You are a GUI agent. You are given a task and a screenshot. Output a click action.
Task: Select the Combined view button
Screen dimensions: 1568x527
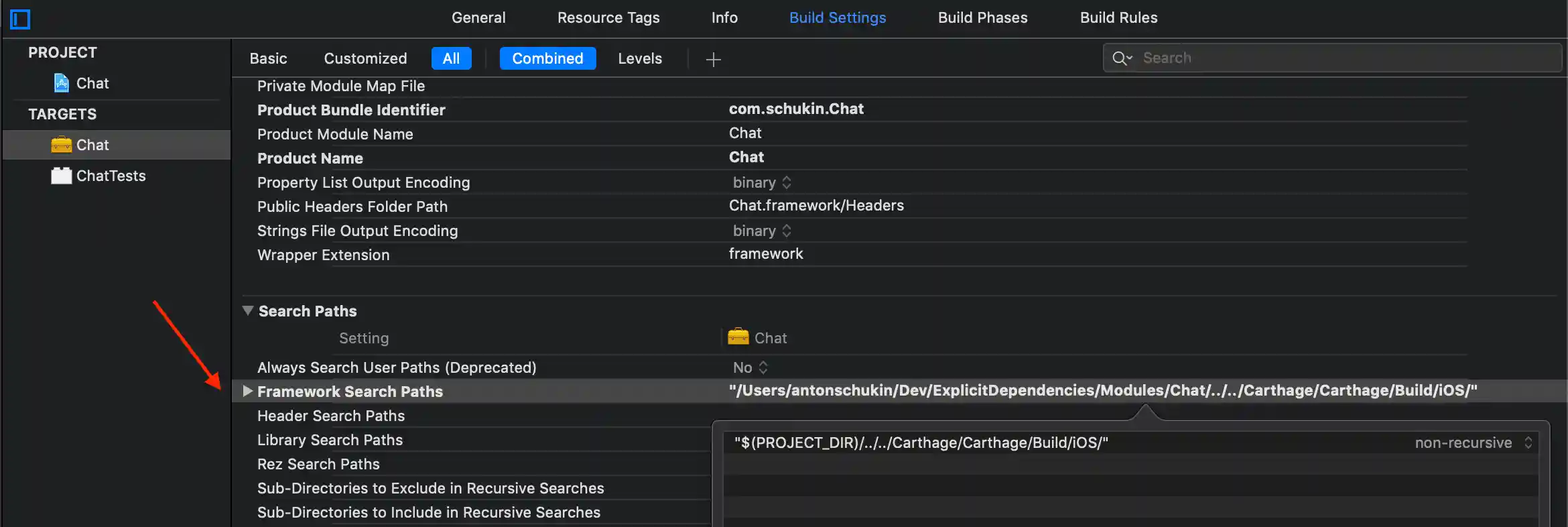[x=547, y=58]
